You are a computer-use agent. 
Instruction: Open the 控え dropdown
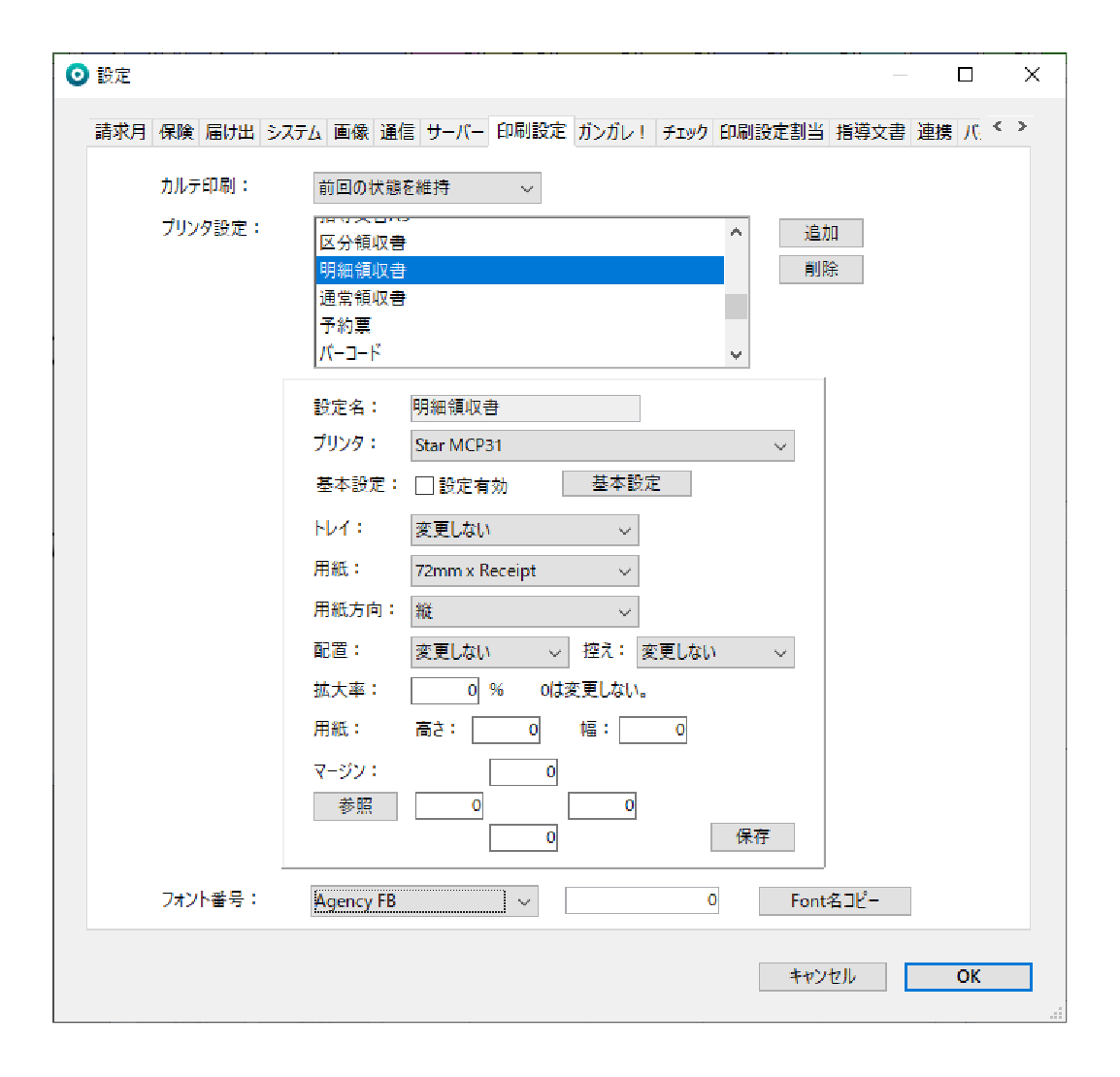(714, 653)
